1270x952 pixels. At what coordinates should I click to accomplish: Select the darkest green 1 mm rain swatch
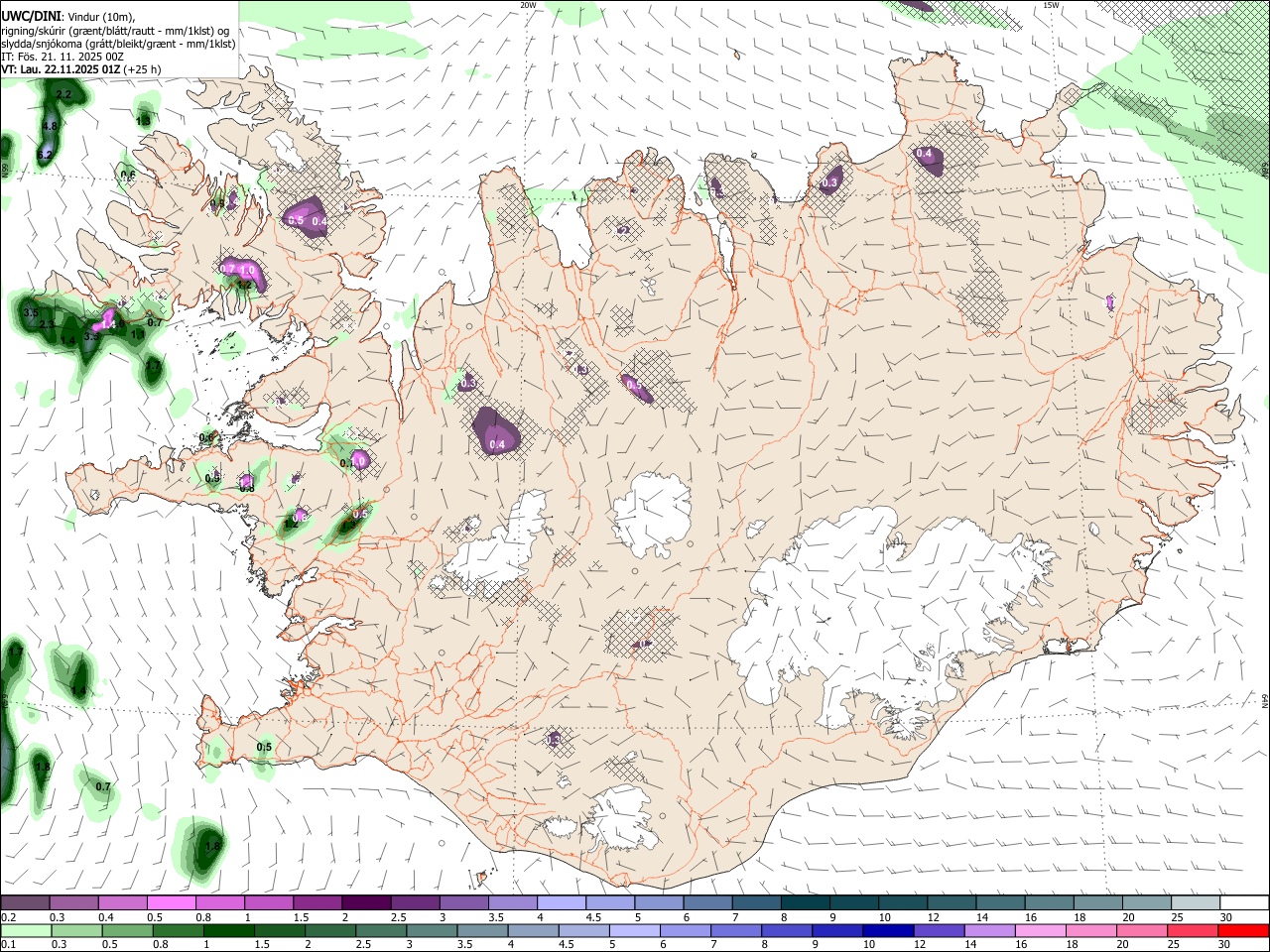coord(228,930)
